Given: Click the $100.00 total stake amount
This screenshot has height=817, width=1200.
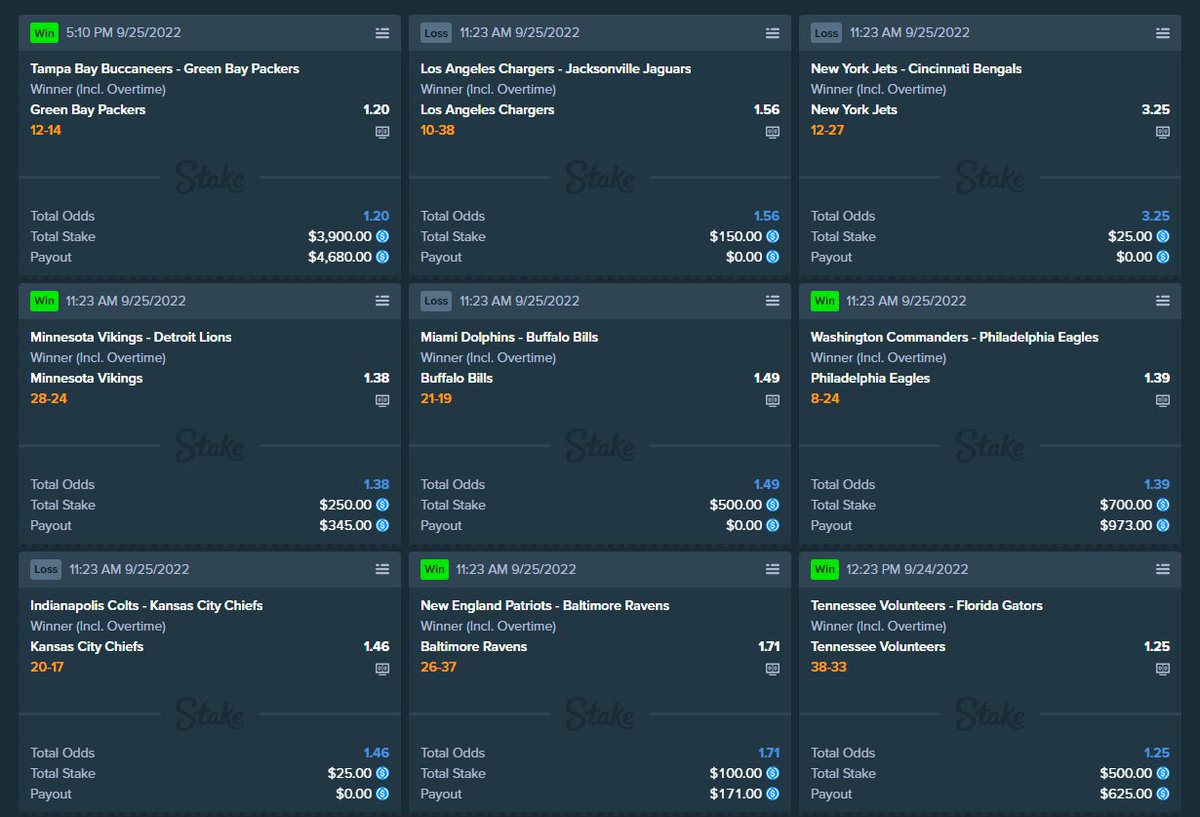Looking at the screenshot, I should [735, 773].
